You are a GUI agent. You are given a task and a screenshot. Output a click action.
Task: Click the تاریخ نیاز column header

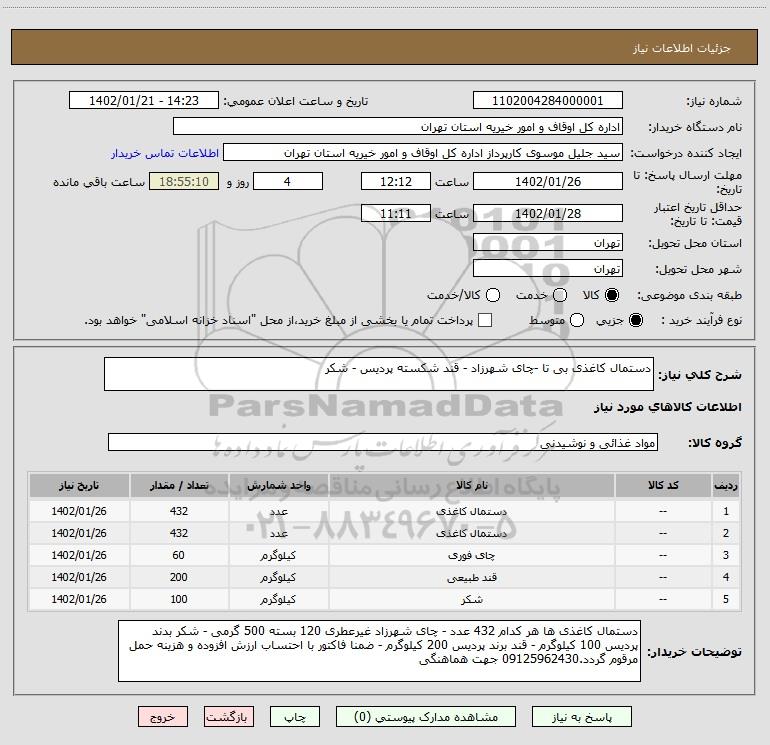coord(79,485)
